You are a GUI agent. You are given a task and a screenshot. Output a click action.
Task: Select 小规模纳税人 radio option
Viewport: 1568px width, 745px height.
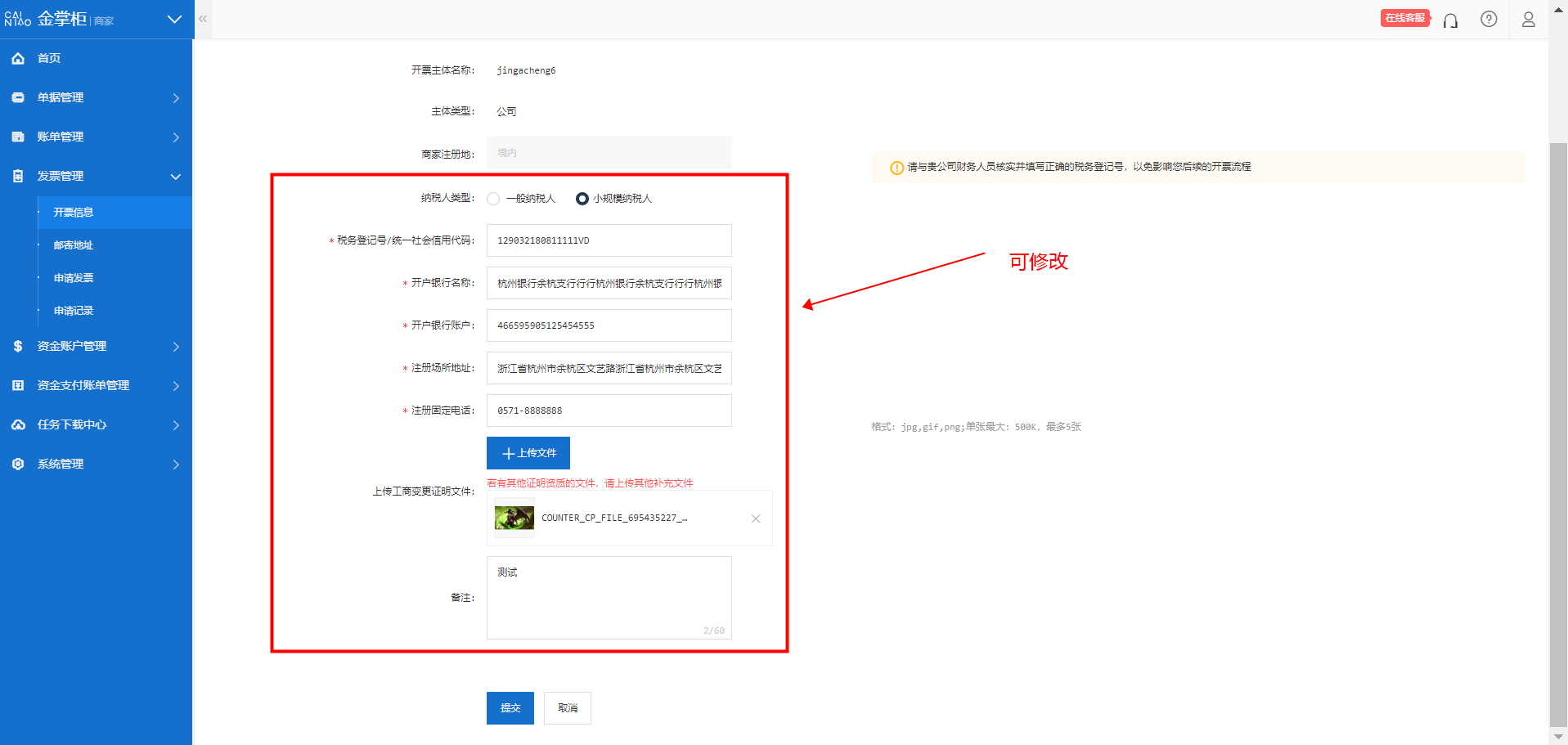coord(582,199)
